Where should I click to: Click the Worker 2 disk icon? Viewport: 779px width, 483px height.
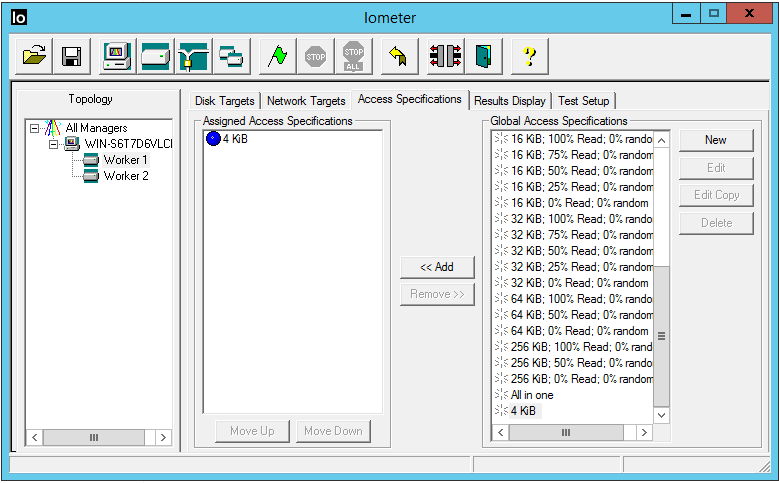point(91,176)
